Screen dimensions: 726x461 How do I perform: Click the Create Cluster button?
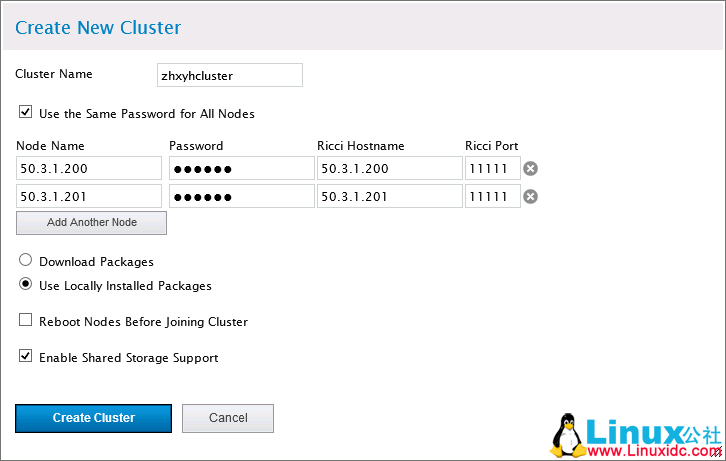coord(94,418)
